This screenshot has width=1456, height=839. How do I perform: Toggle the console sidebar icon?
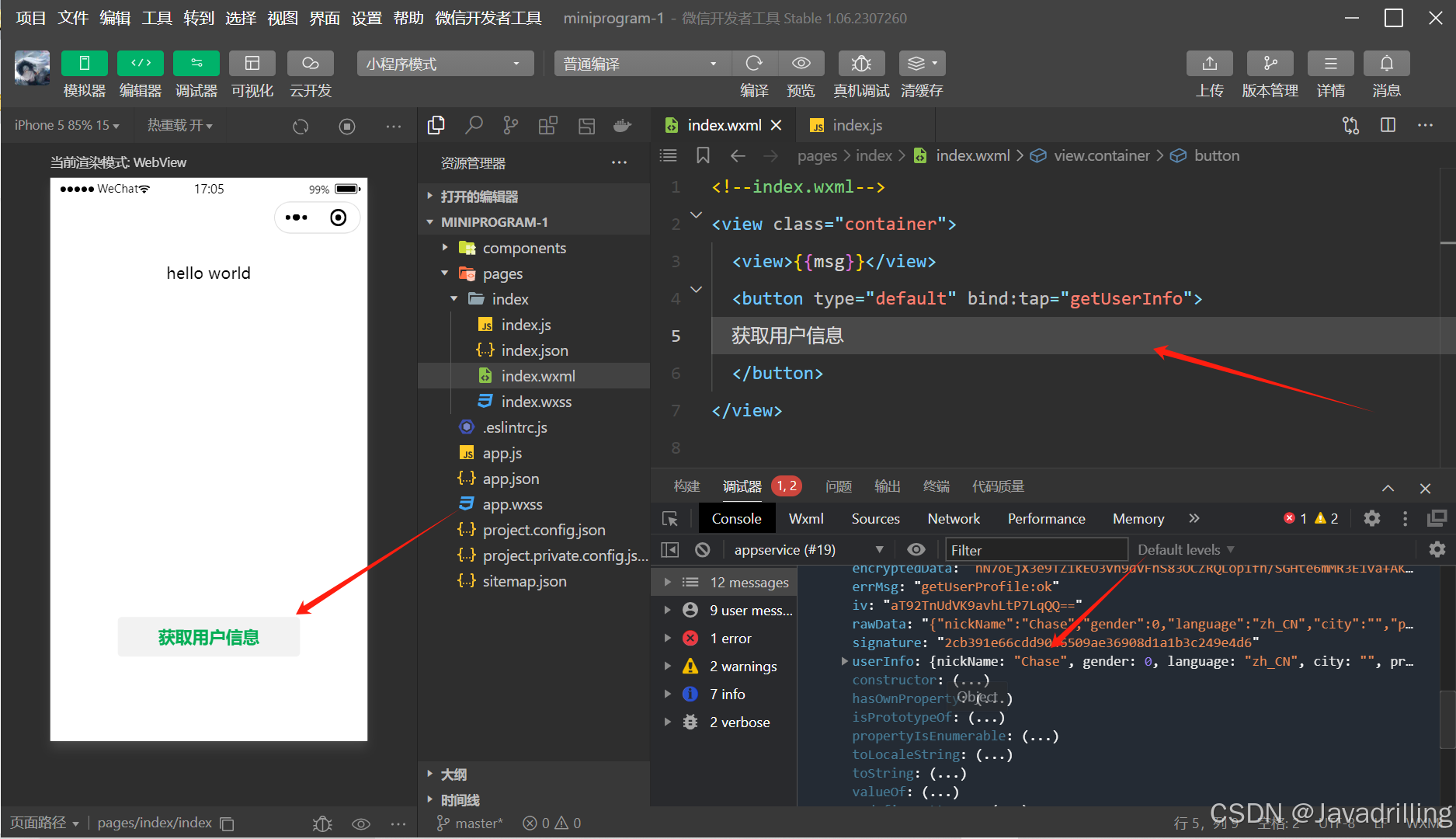coord(669,550)
